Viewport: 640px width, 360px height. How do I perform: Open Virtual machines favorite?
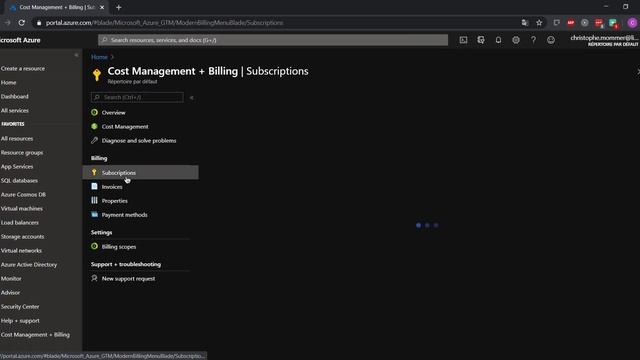pyautogui.click(x=22, y=209)
